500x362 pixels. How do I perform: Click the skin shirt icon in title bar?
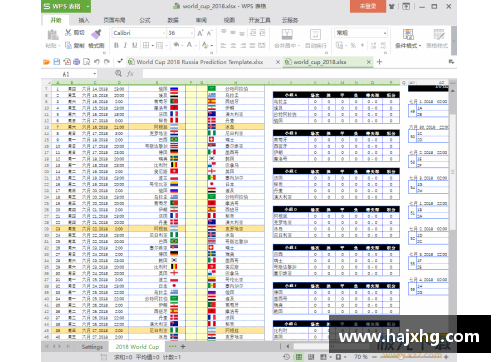[x=392, y=6]
